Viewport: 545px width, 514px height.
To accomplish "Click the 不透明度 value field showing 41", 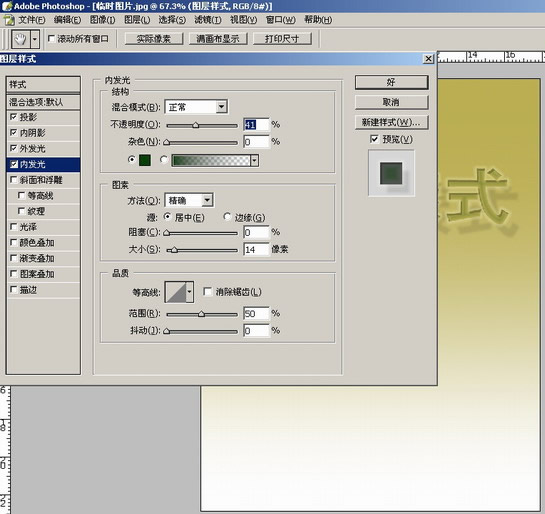I will tap(256, 124).
